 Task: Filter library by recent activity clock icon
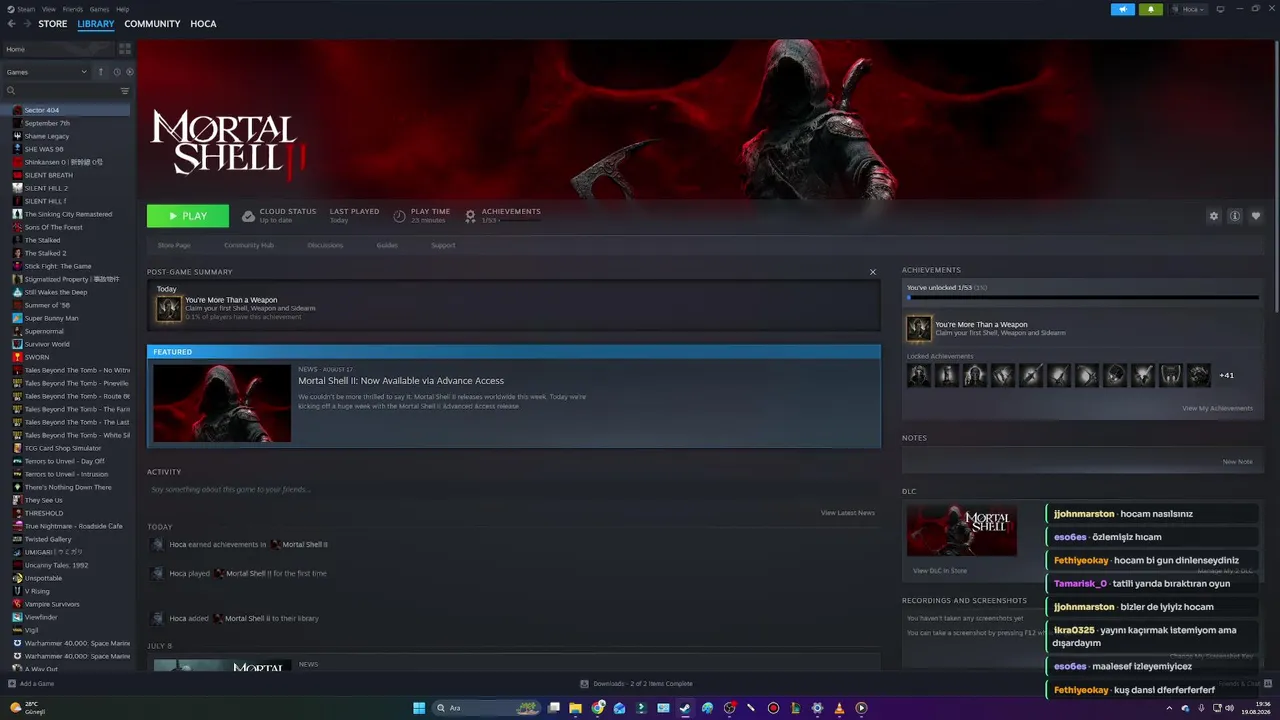[117, 72]
